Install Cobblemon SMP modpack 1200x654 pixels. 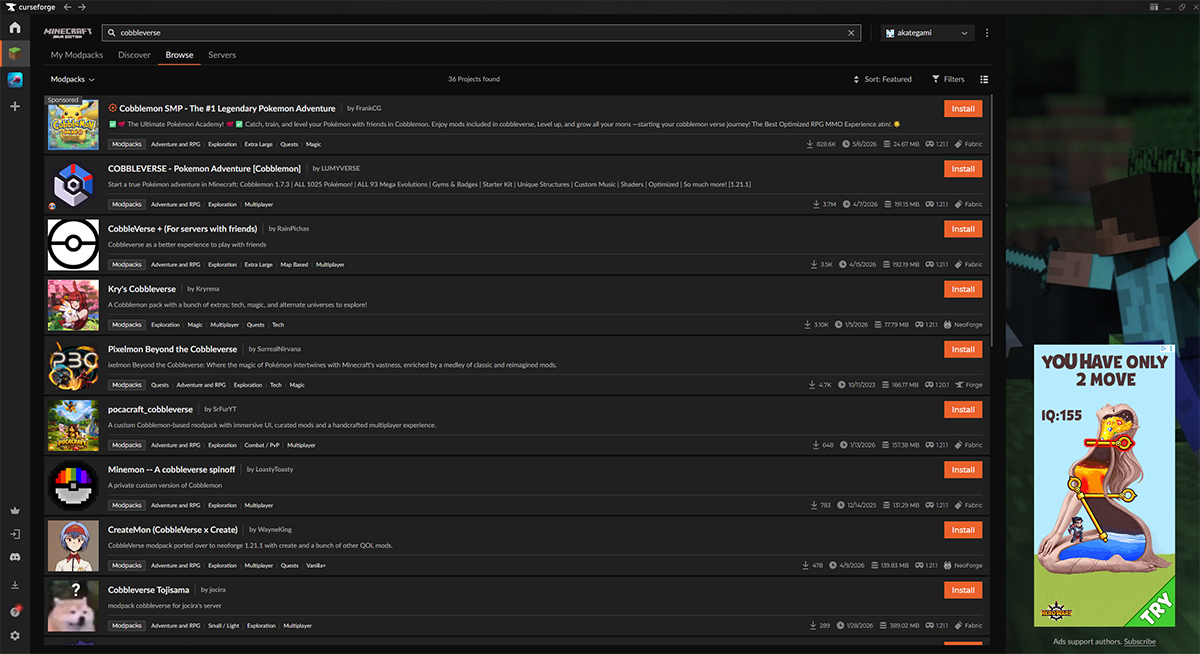(963, 109)
